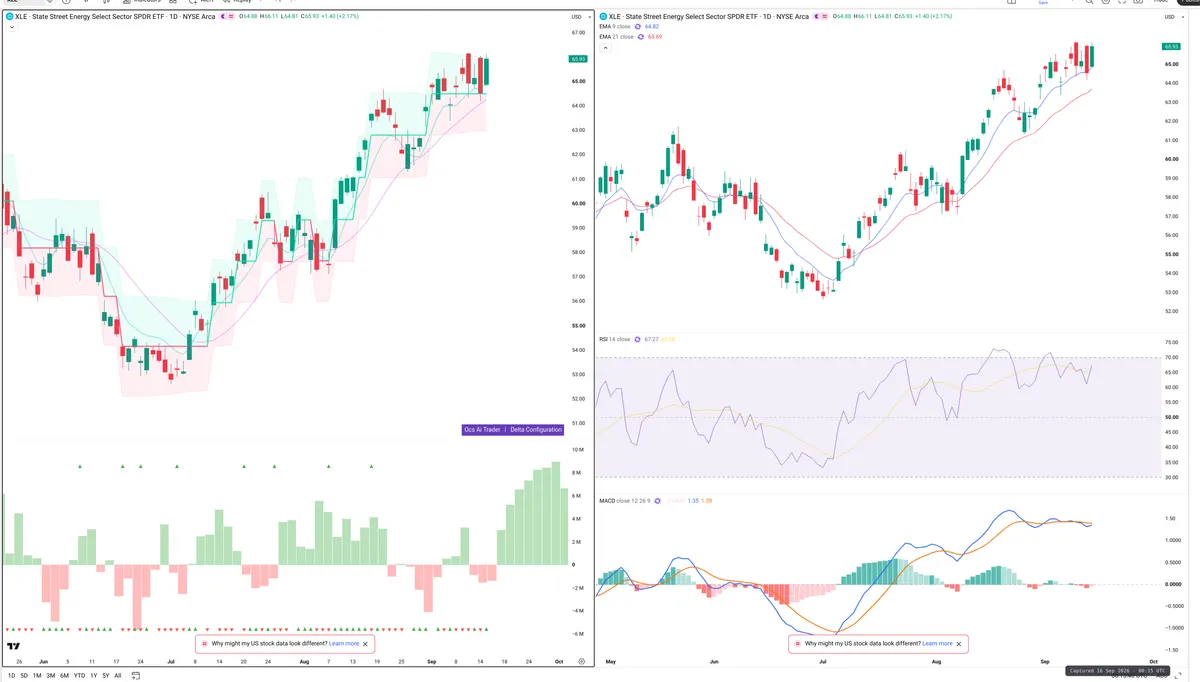Click the Sep label on the left time axis
1200x682 pixels.
[x=431, y=662]
